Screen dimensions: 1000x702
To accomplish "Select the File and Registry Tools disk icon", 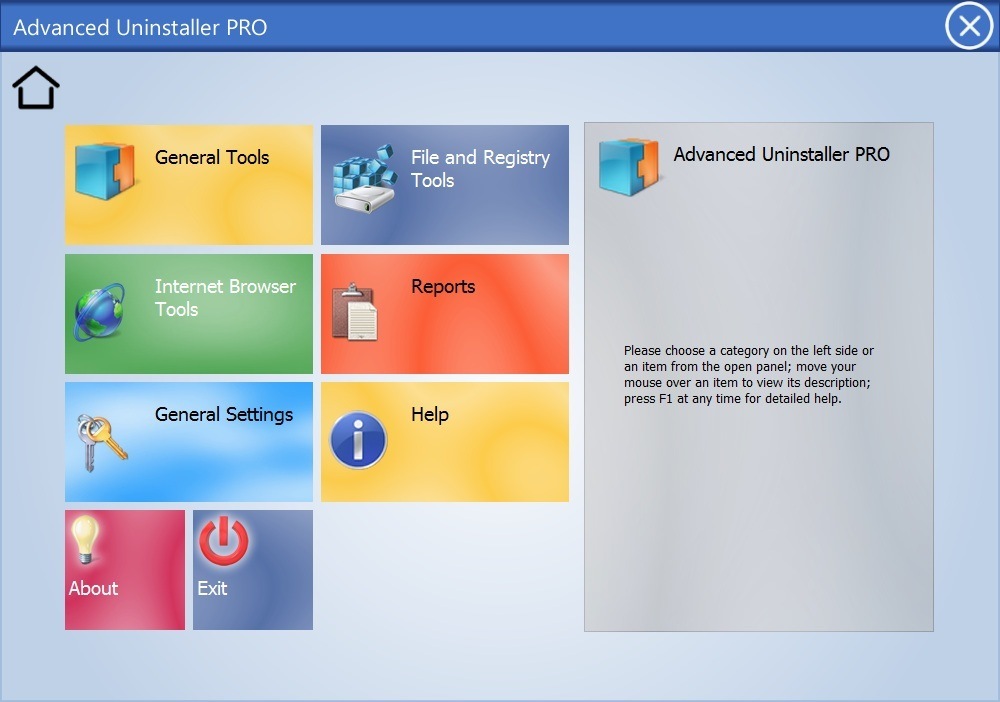I will point(366,180).
